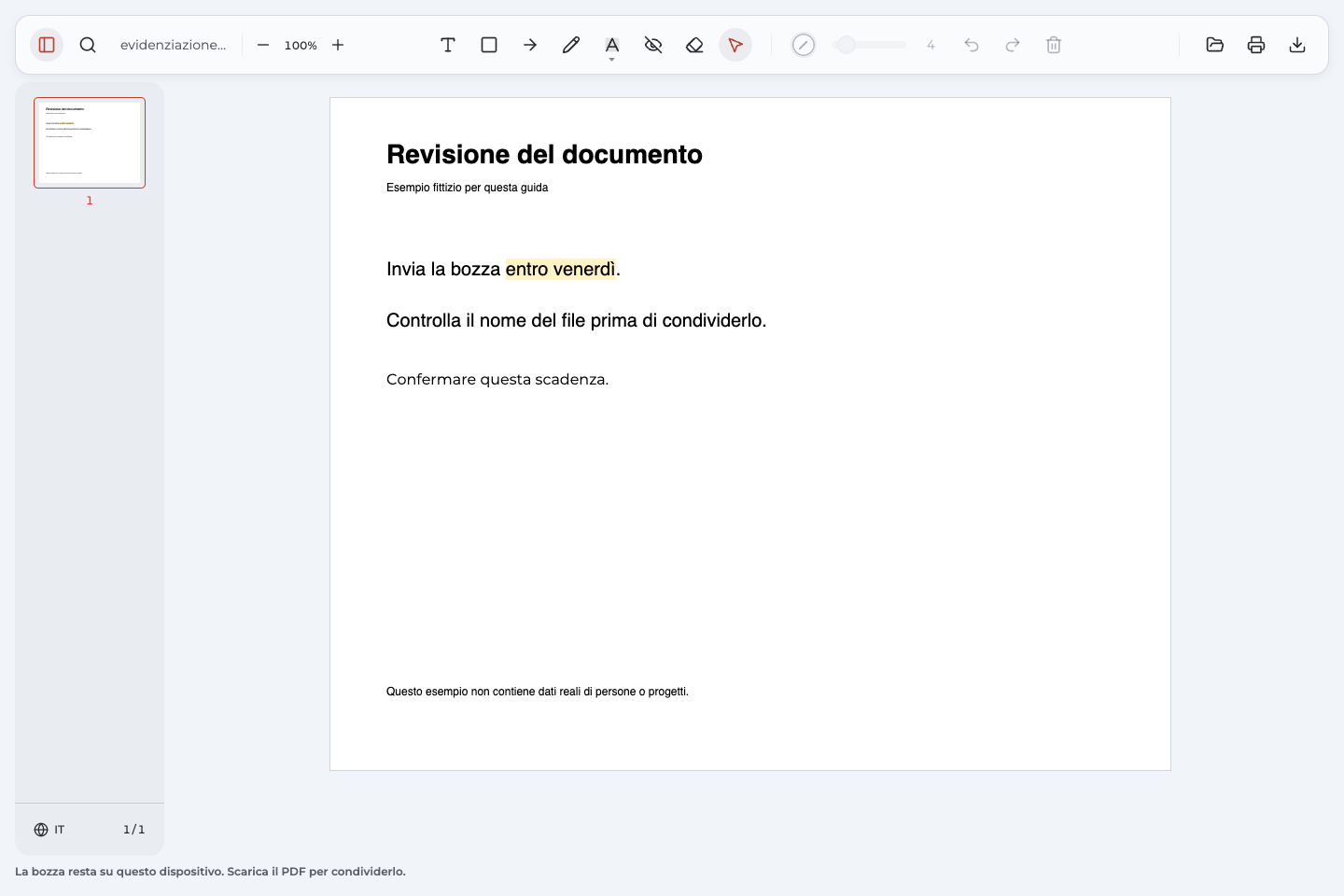The height and width of the screenshot is (896, 1344).
Task: Select the Eraser tool
Action: pos(694,45)
